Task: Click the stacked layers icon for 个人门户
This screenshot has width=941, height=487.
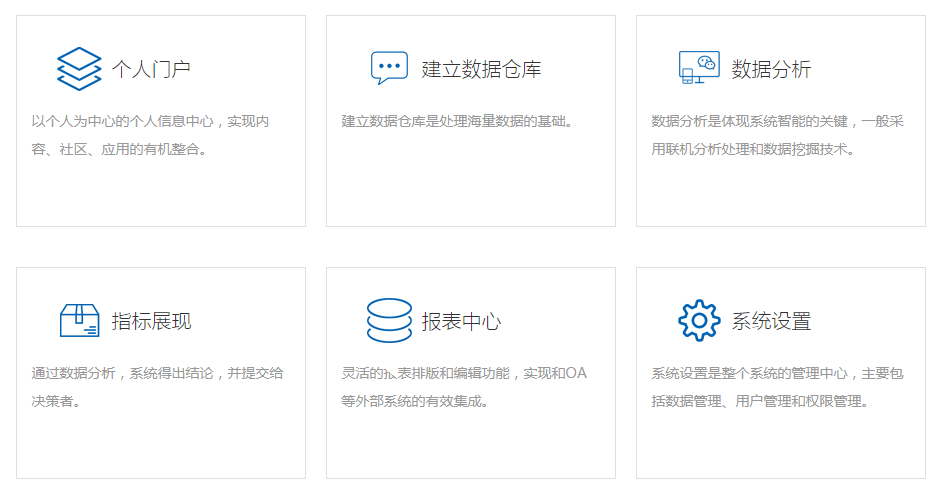Action: 79,69
